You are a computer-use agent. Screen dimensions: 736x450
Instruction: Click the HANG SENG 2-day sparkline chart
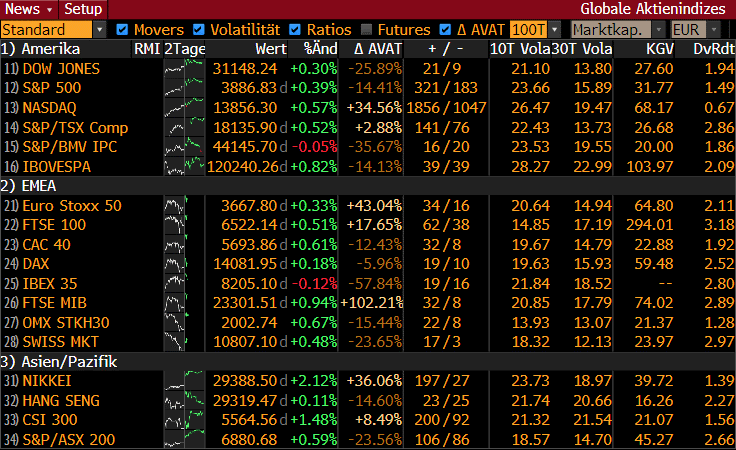pyautogui.click(x=184, y=400)
